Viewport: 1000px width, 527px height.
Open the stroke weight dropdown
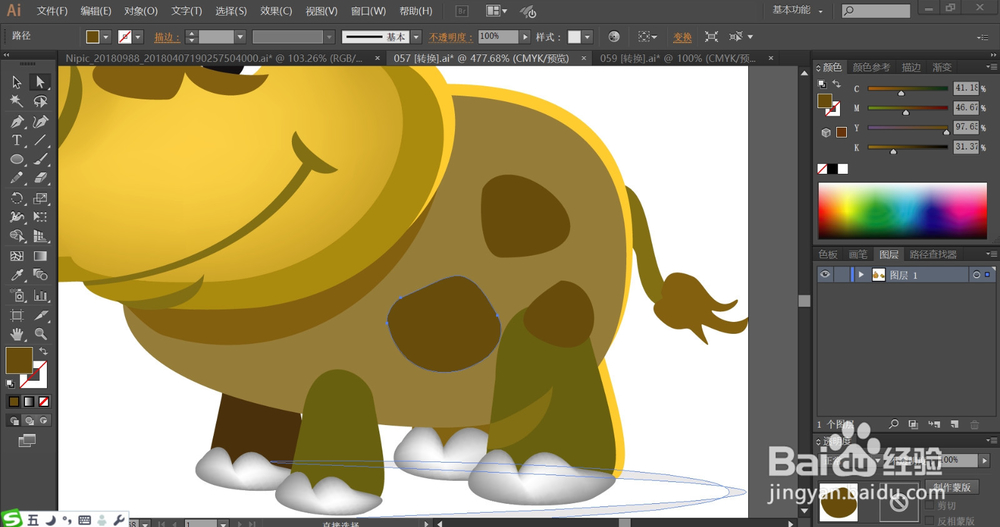click(240, 37)
